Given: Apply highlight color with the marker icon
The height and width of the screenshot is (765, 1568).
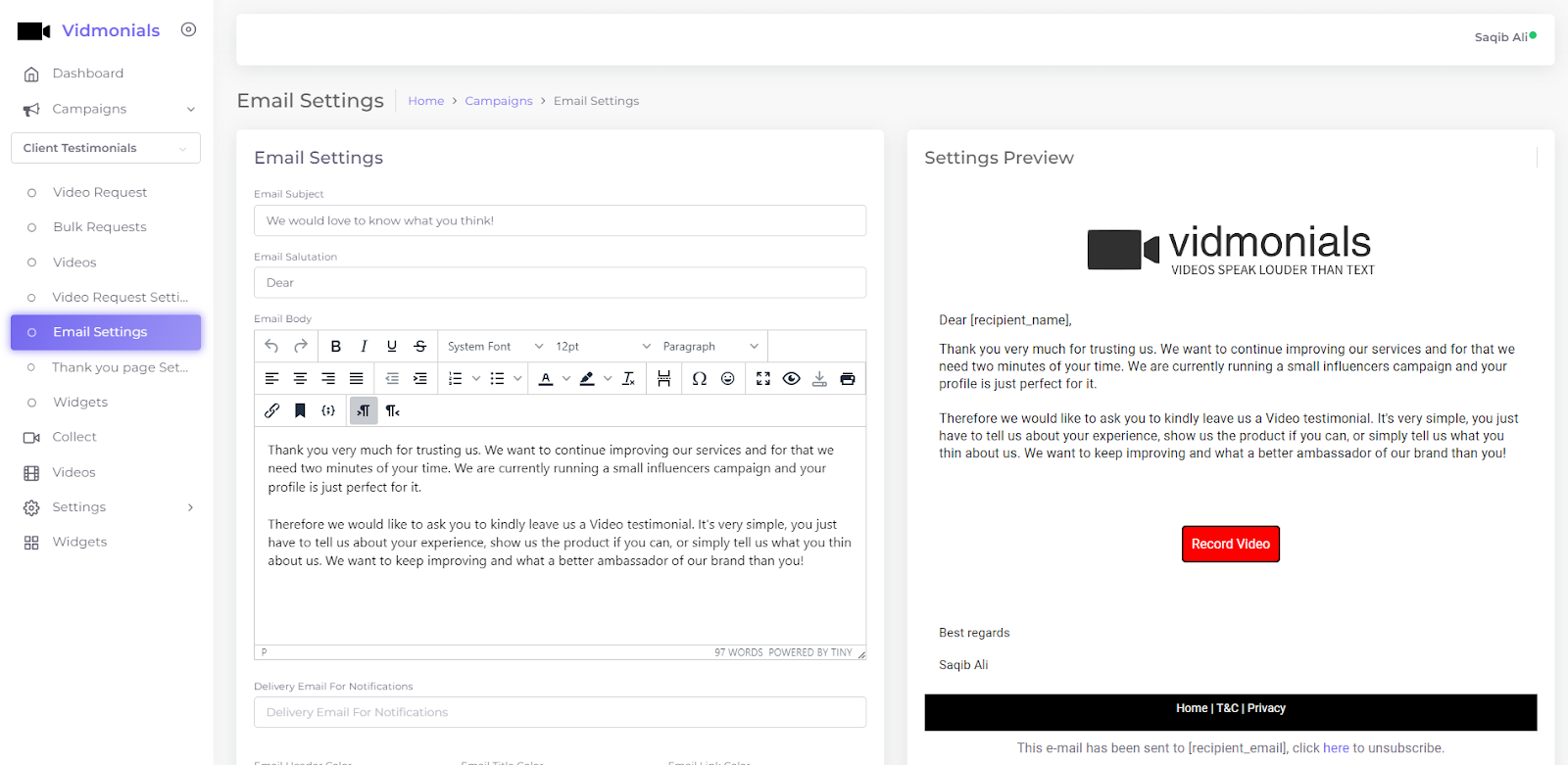Looking at the screenshot, I should (x=587, y=379).
